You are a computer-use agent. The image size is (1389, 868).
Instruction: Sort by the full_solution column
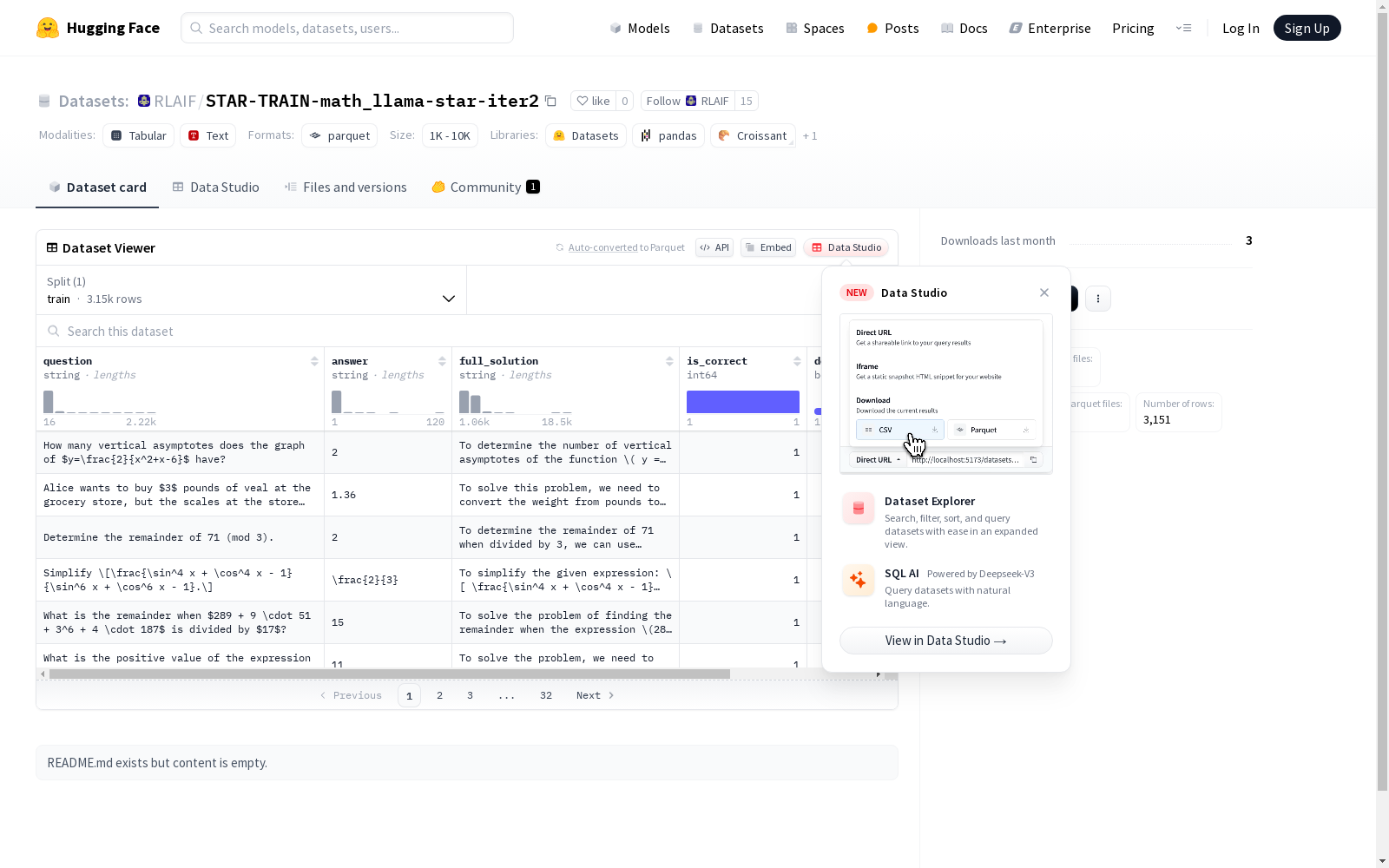click(x=669, y=361)
